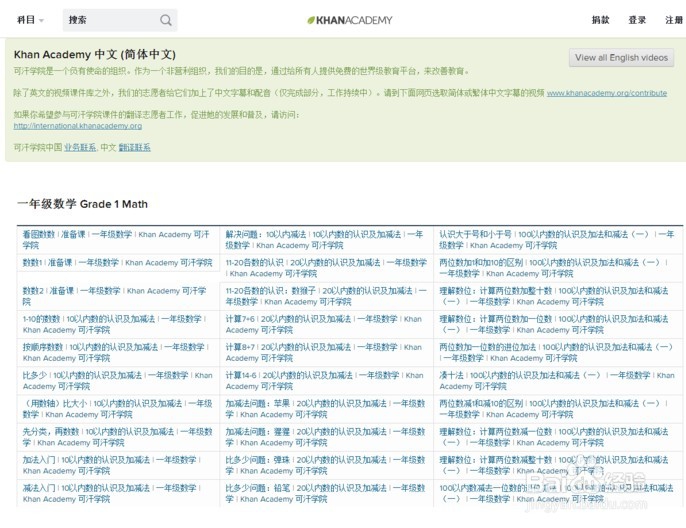
Task: Open video 理解数位:计算两位数加一位数
Action: [553, 324]
